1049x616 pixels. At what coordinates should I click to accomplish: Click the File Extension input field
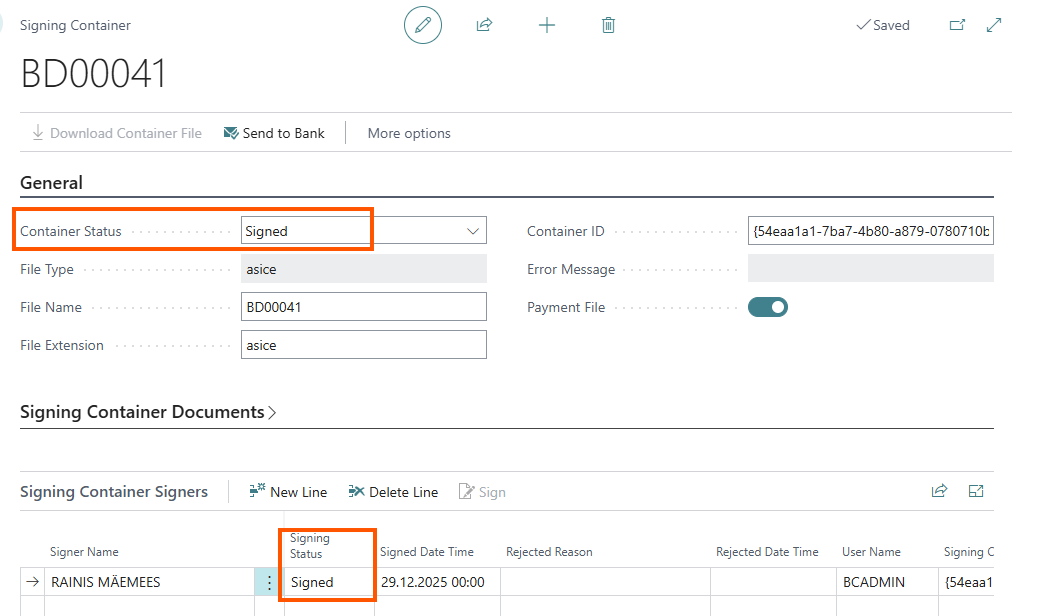[364, 345]
